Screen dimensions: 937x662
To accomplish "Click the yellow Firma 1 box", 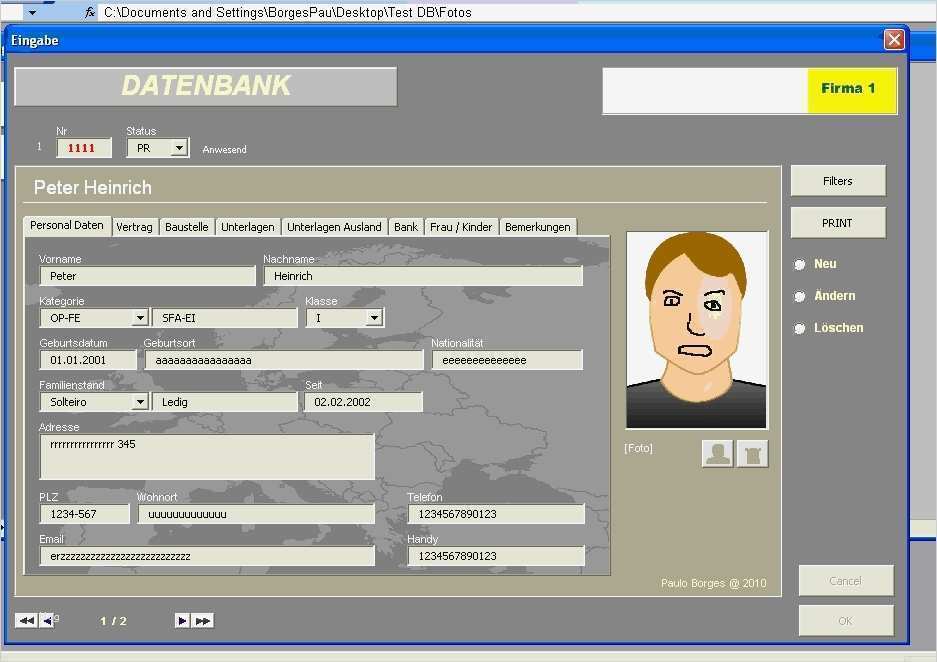I will tap(851, 90).
